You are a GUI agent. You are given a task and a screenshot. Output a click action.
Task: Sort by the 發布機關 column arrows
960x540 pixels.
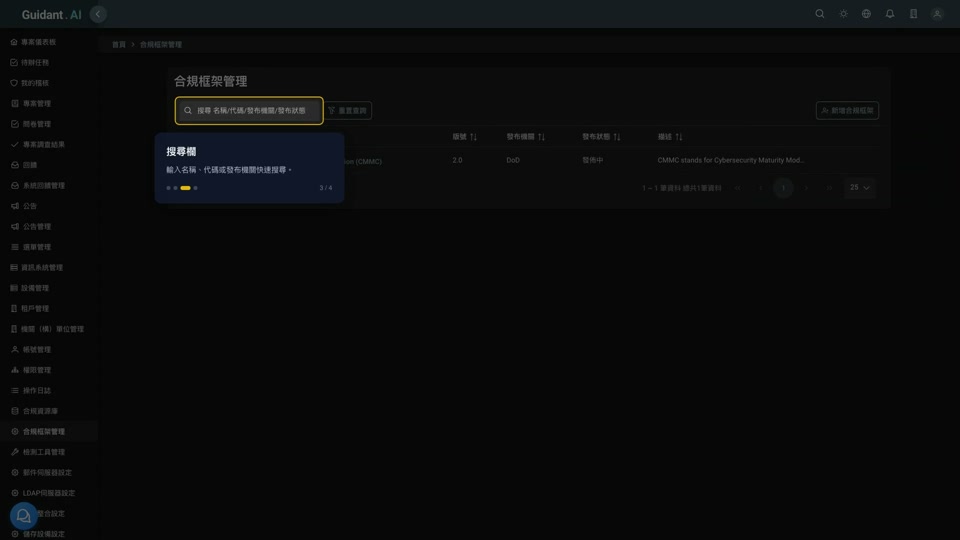(541, 137)
